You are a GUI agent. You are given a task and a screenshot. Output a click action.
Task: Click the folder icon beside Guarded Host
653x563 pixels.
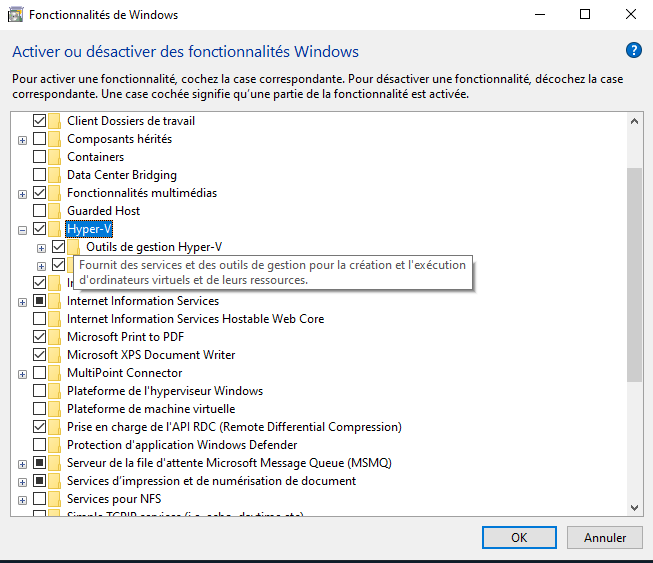pos(54,211)
